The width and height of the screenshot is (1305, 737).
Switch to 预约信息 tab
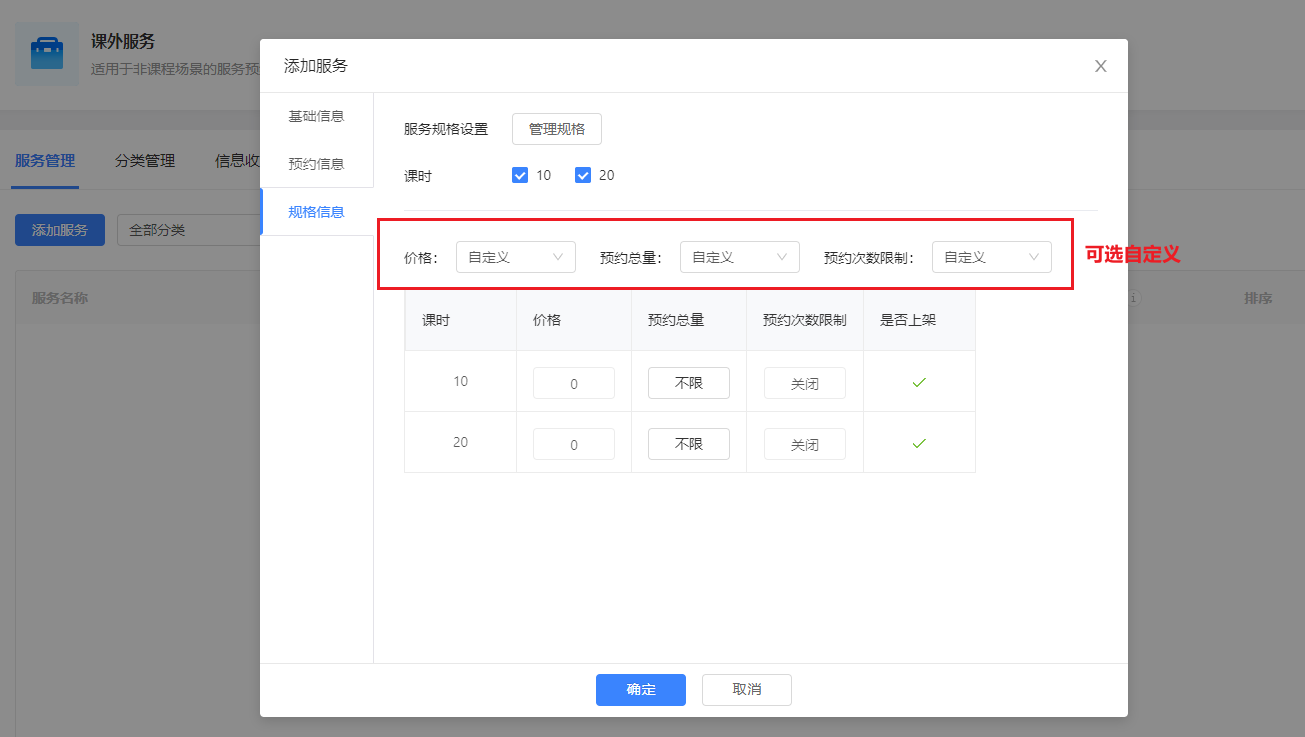click(316, 164)
